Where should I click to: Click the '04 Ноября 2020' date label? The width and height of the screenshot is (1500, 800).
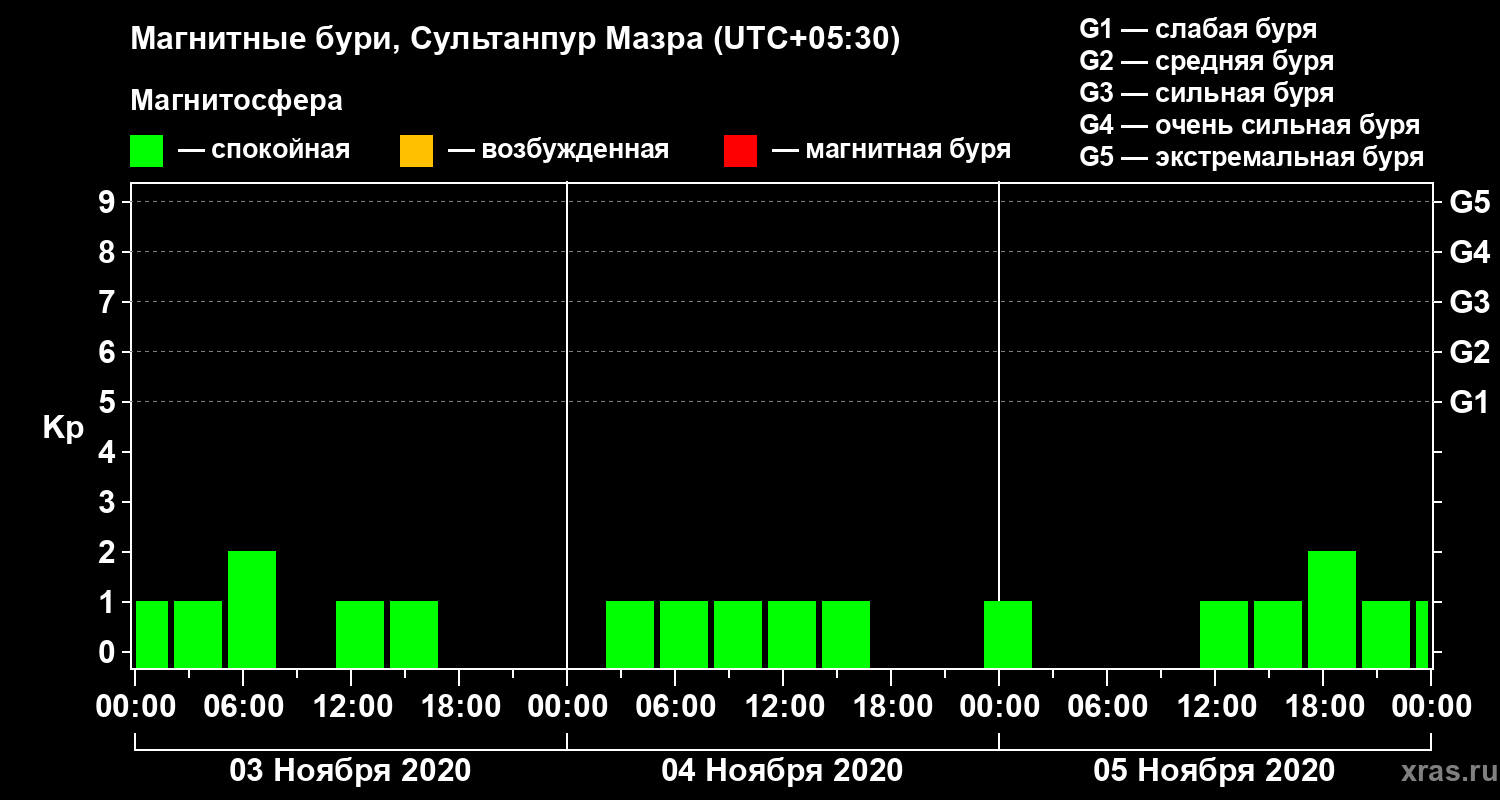coord(782,771)
